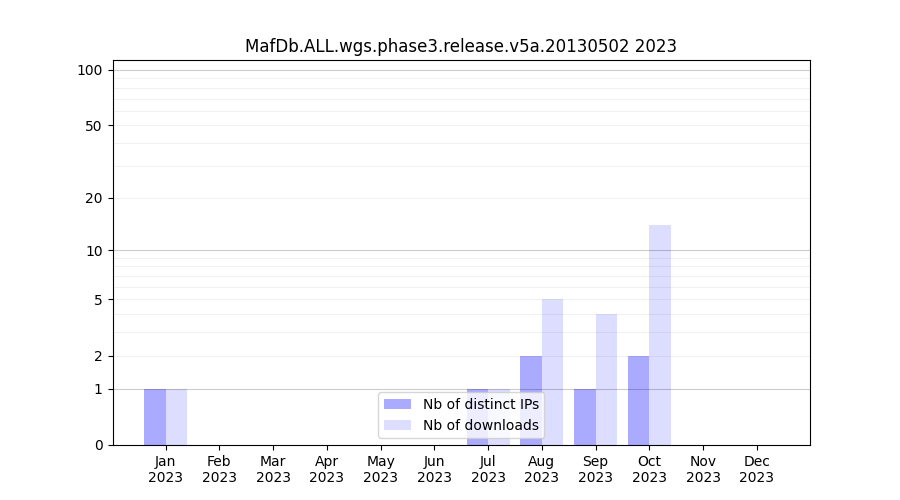Select the 'May 2023' x-axis label
900x500 pixels.
[380, 469]
